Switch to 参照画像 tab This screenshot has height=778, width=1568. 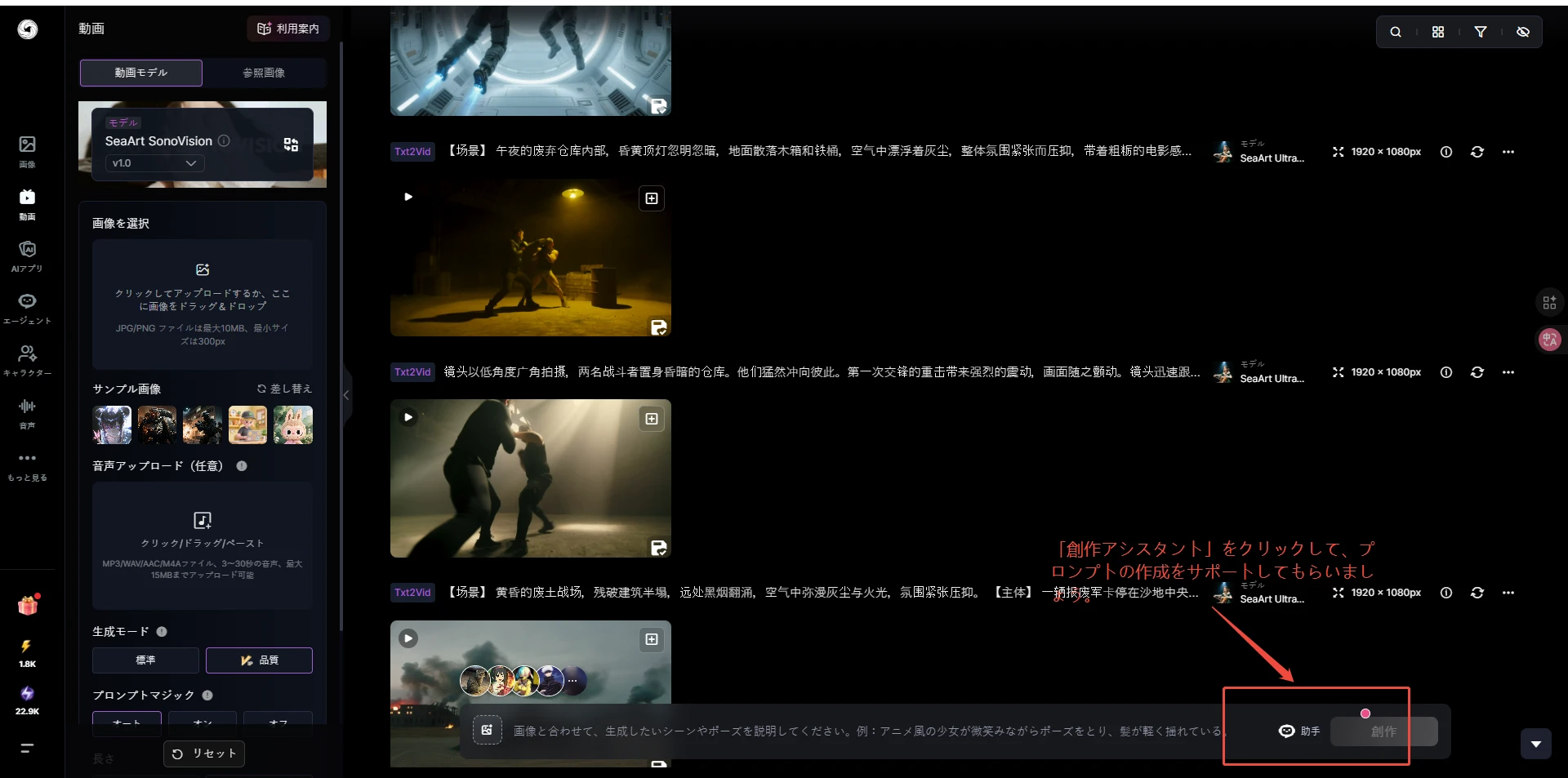264,73
